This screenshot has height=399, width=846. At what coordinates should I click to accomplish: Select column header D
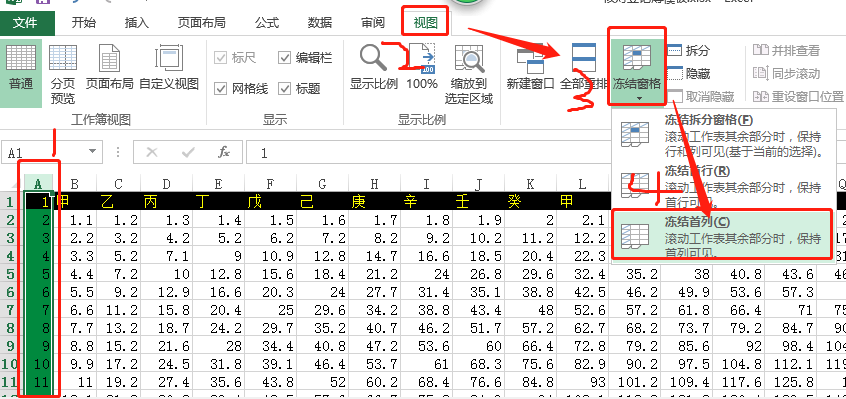(167, 184)
